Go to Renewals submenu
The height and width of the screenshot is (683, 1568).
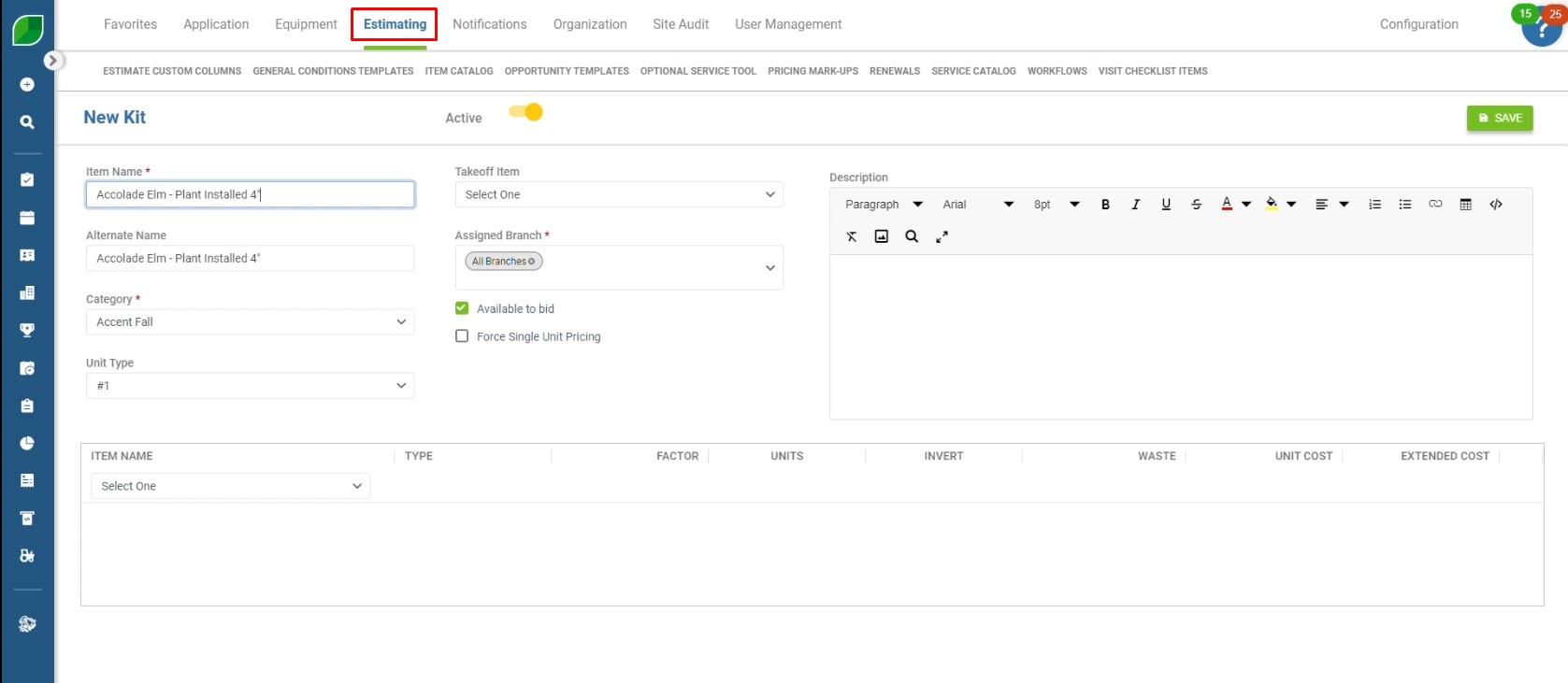tap(895, 71)
